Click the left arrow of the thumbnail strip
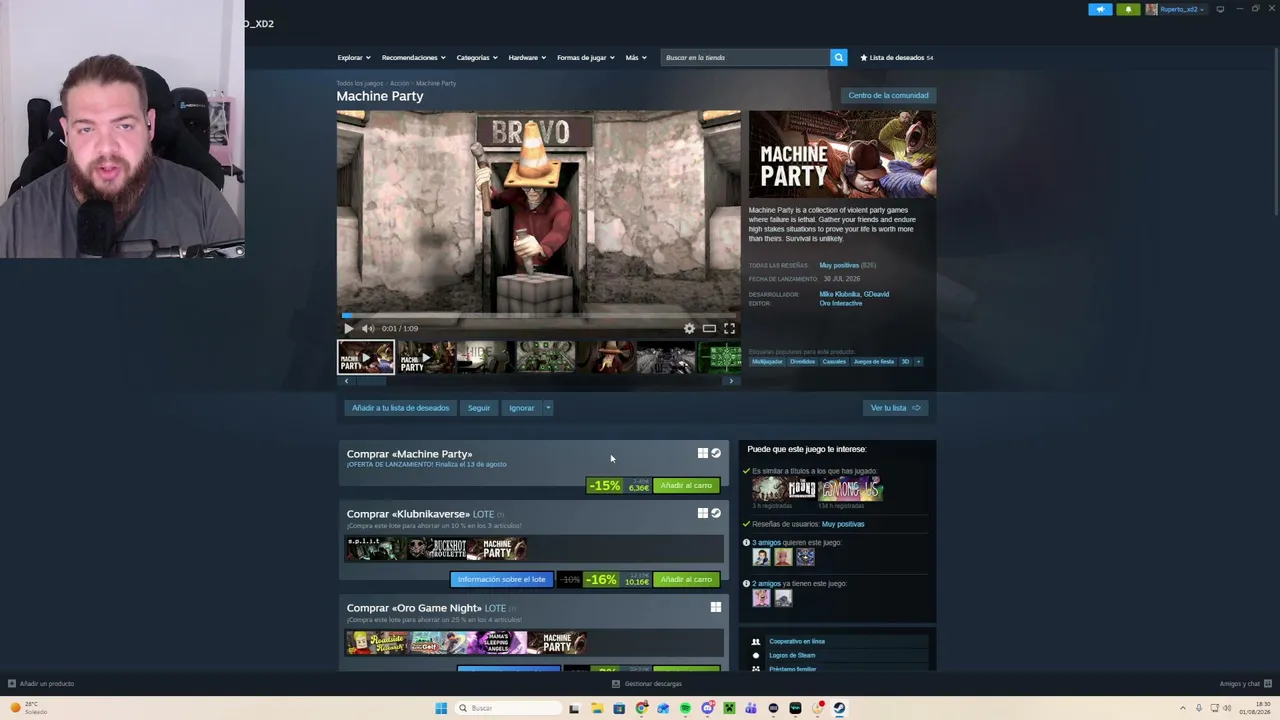1280x720 pixels. [x=346, y=381]
